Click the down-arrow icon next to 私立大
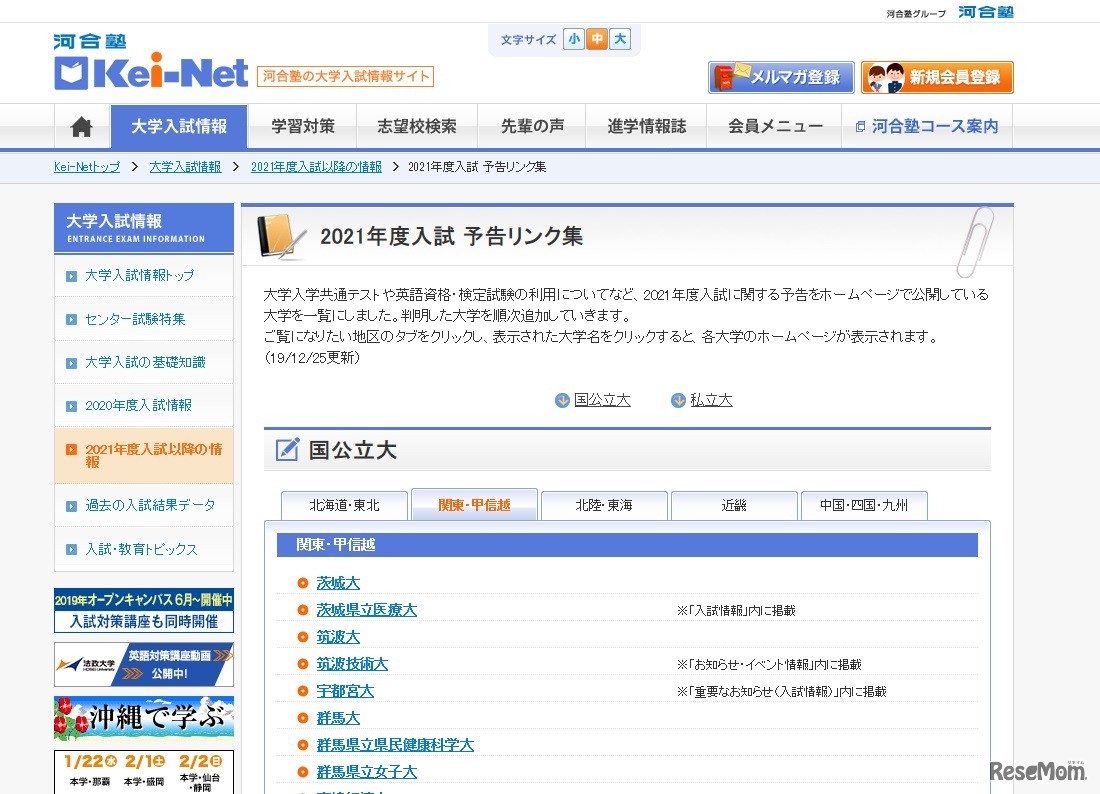This screenshot has height=794, width=1100. (x=677, y=399)
